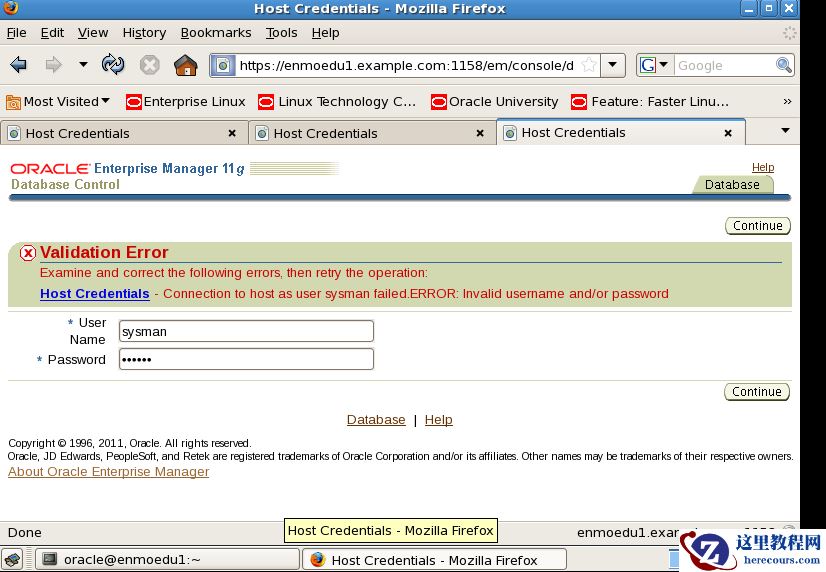Close the second Host Credentials tab
This screenshot has height=572, width=826.
point(480,134)
